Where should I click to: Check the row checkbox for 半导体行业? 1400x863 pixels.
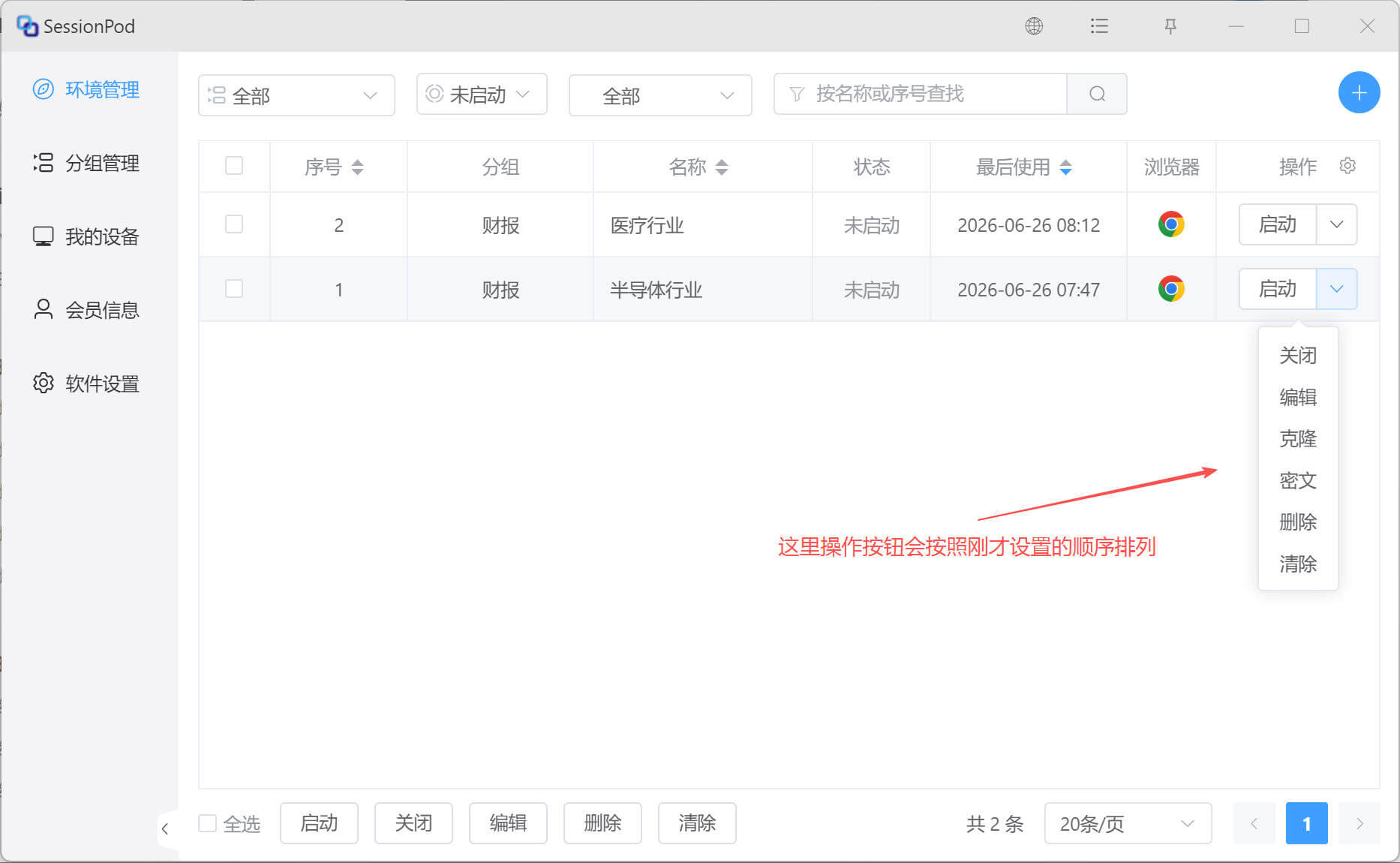click(234, 288)
